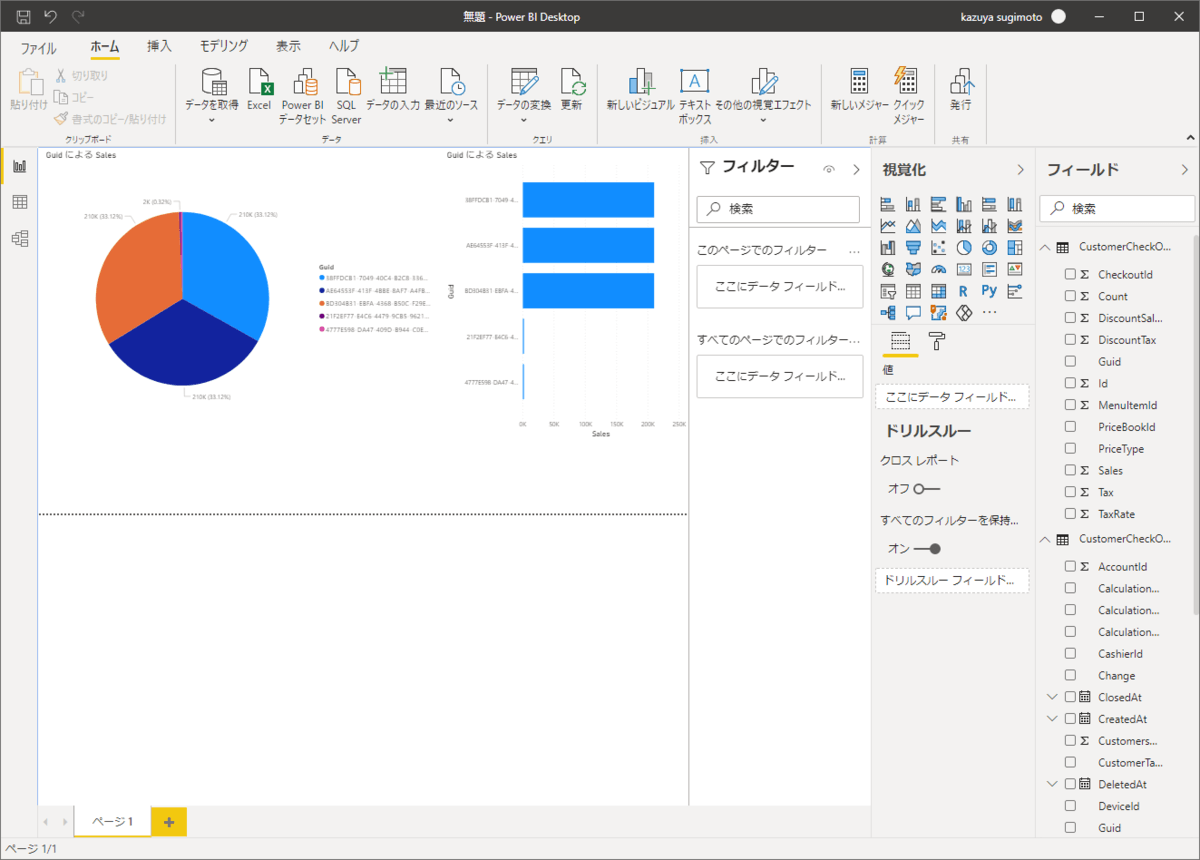Expand the CreatedAt date hierarchy
Screen dimensions: 1200x860
pyautogui.click(x=1051, y=719)
